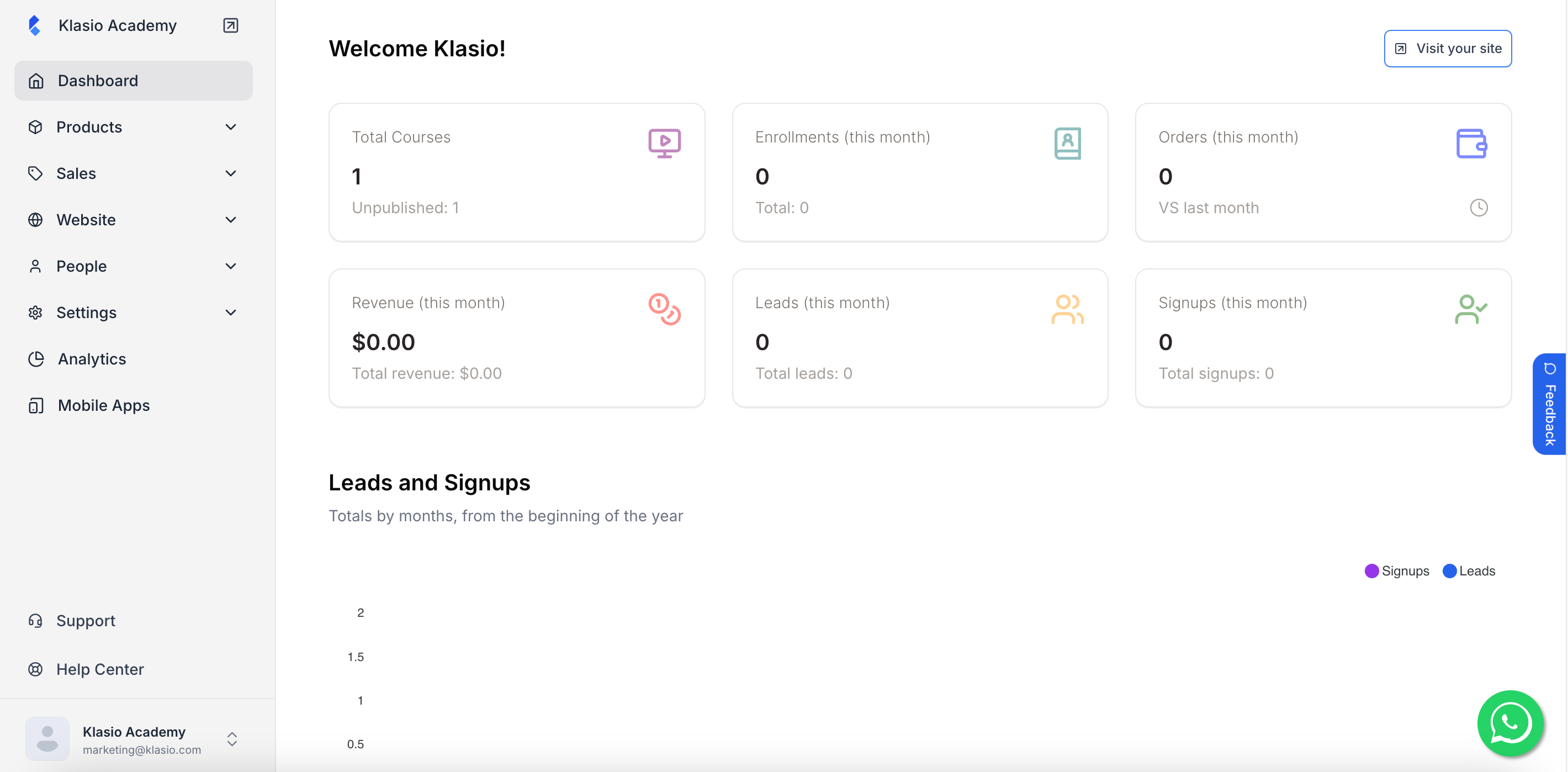Image resolution: width=1568 pixels, height=772 pixels.
Task: Click the Leads people icon
Action: 1067,309
